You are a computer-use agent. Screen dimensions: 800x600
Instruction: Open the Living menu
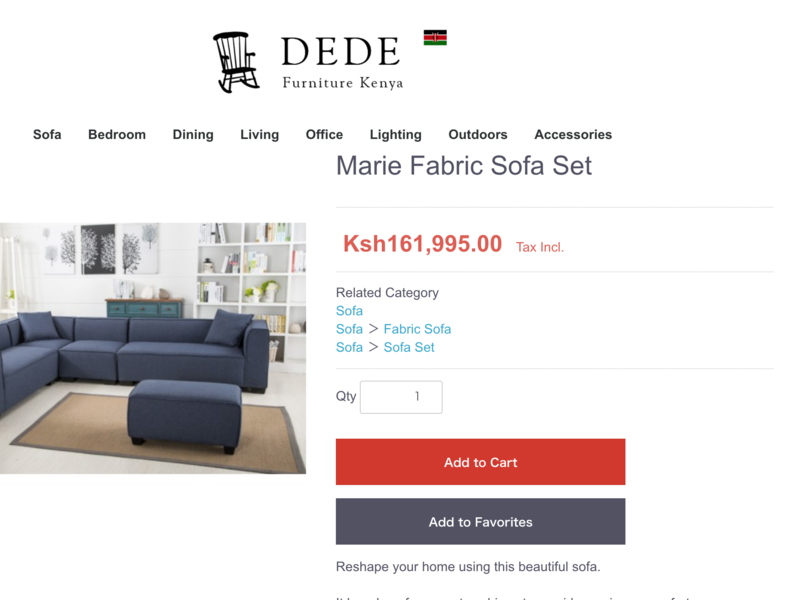pyautogui.click(x=260, y=135)
